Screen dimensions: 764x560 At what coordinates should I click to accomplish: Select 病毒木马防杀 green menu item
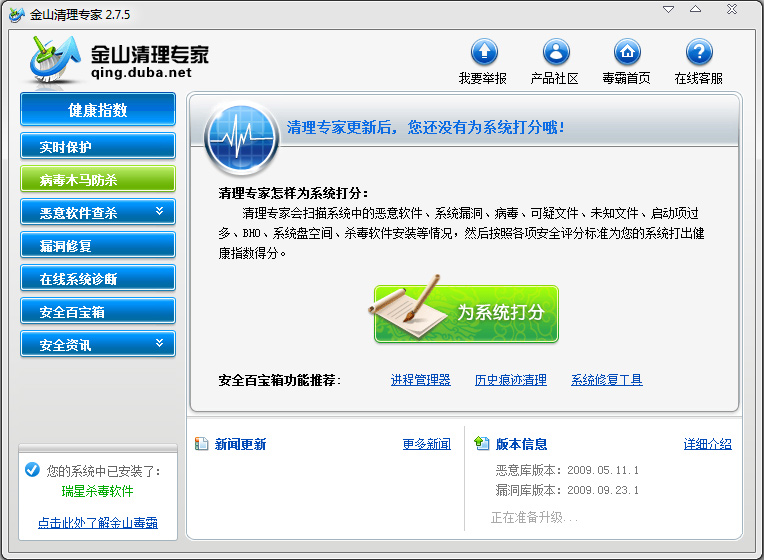pyautogui.click(x=98, y=179)
